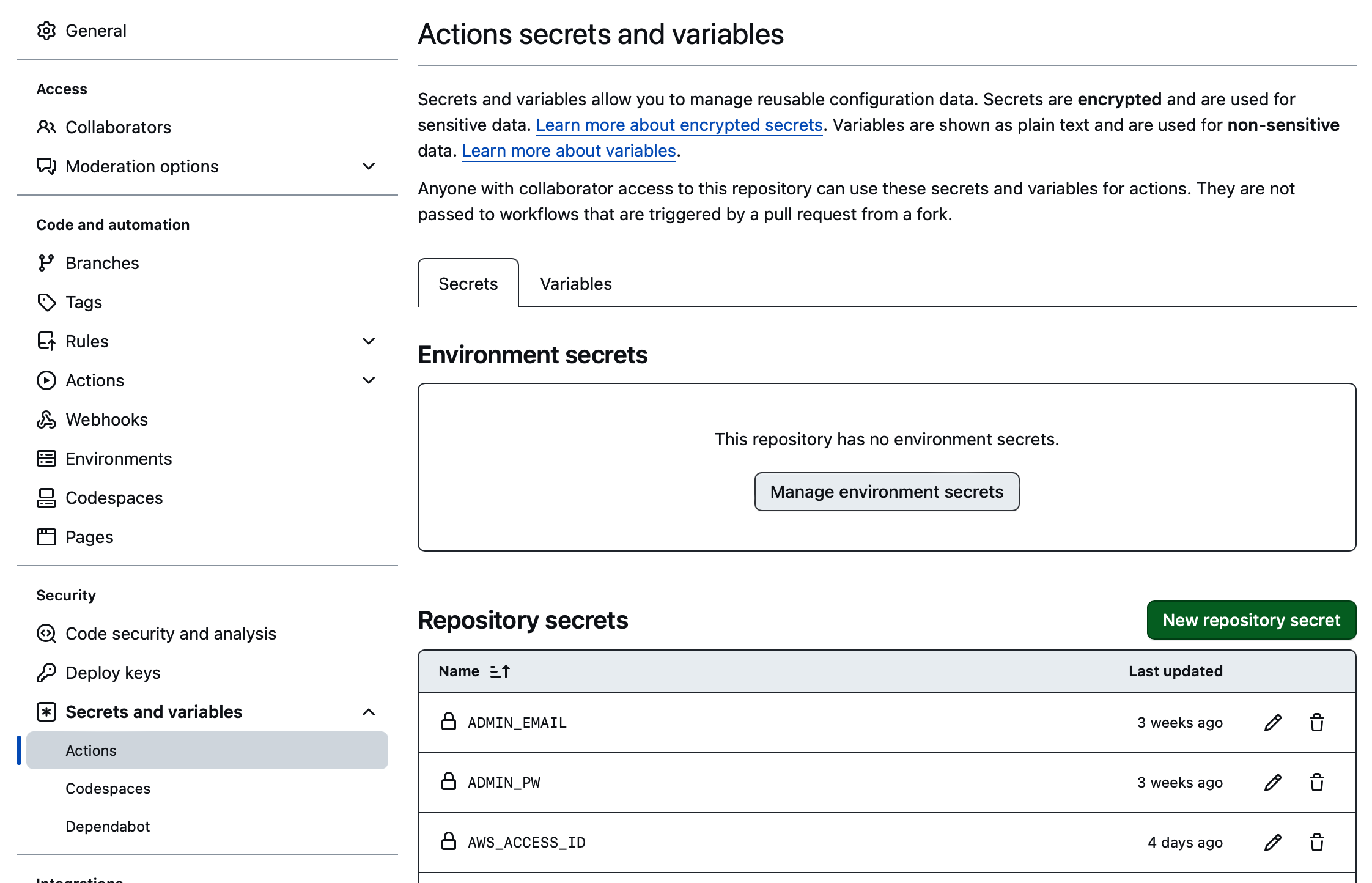Viewport: 1372px width, 883px height.
Task: Click the pencil edit icon for ADMIN_EMAIL
Action: [x=1272, y=723]
